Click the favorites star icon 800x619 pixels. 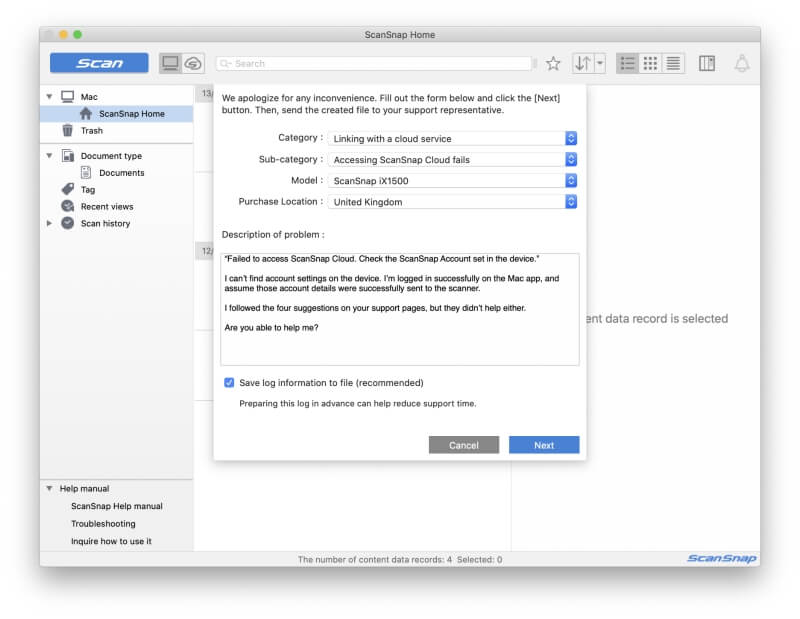(553, 63)
